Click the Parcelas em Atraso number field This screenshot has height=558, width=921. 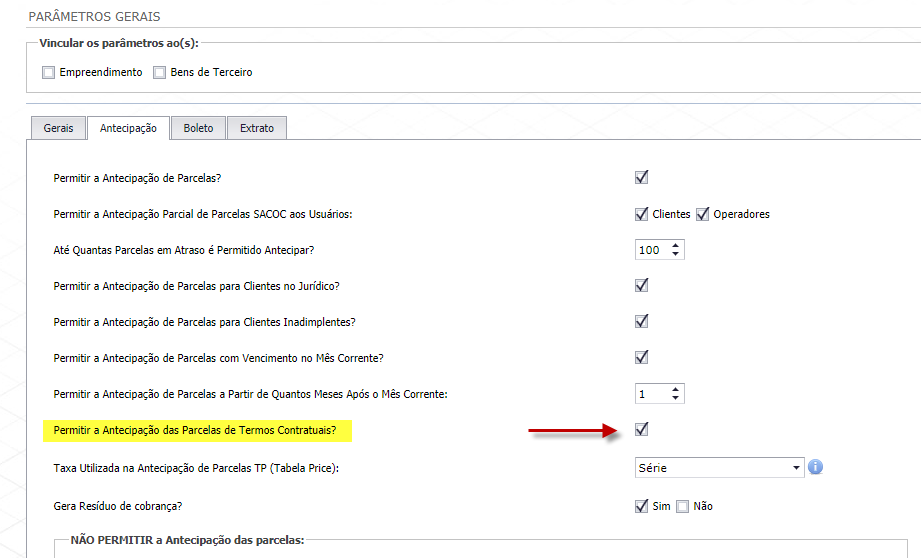[x=651, y=250]
